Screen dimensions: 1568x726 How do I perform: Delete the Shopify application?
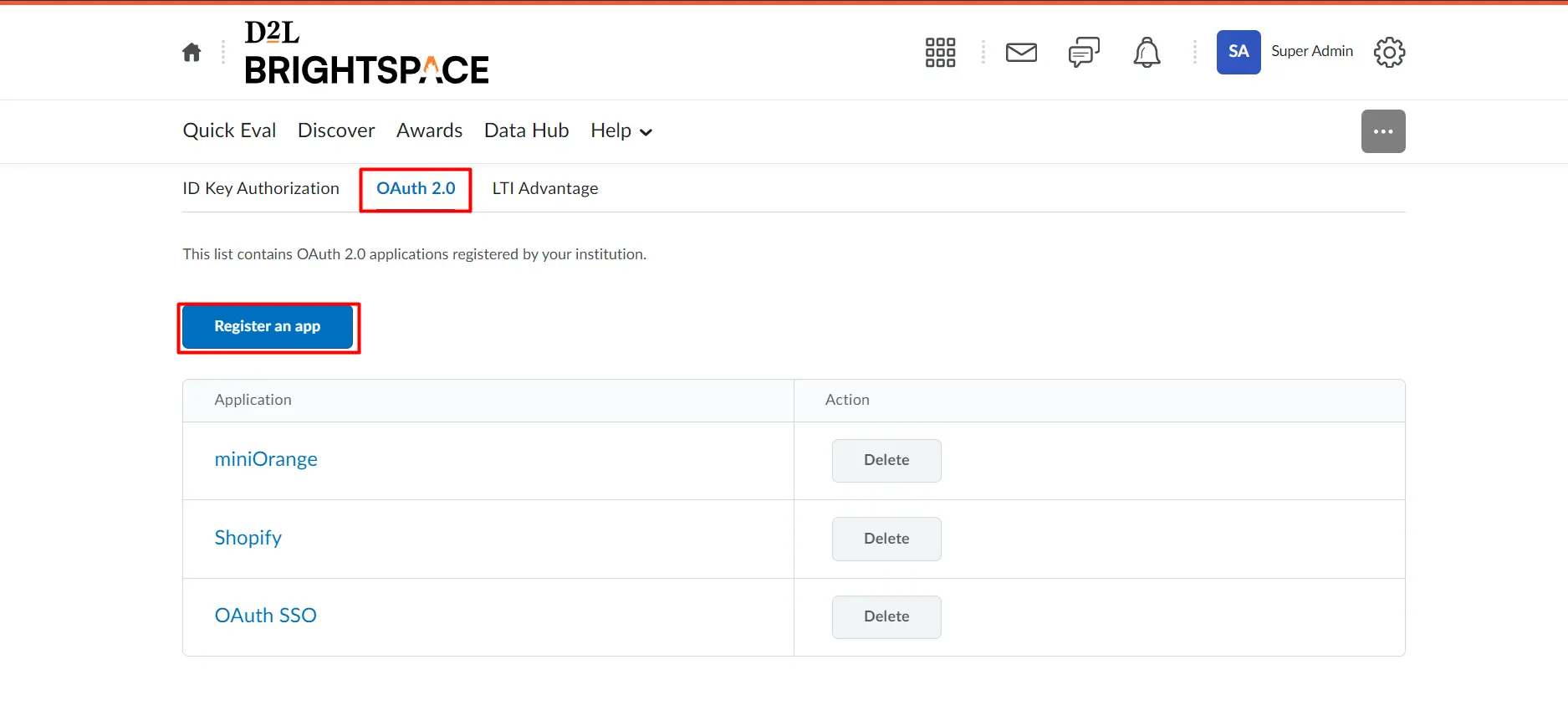tap(886, 539)
